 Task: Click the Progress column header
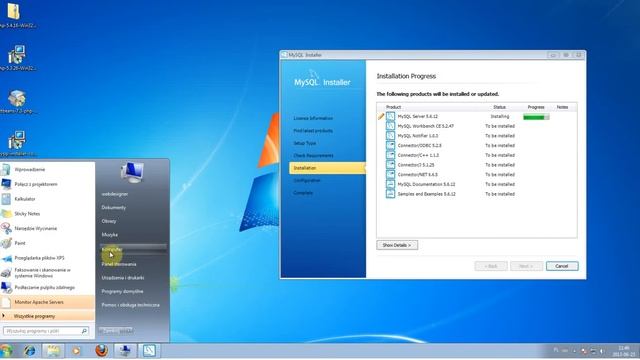pos(536,107)
